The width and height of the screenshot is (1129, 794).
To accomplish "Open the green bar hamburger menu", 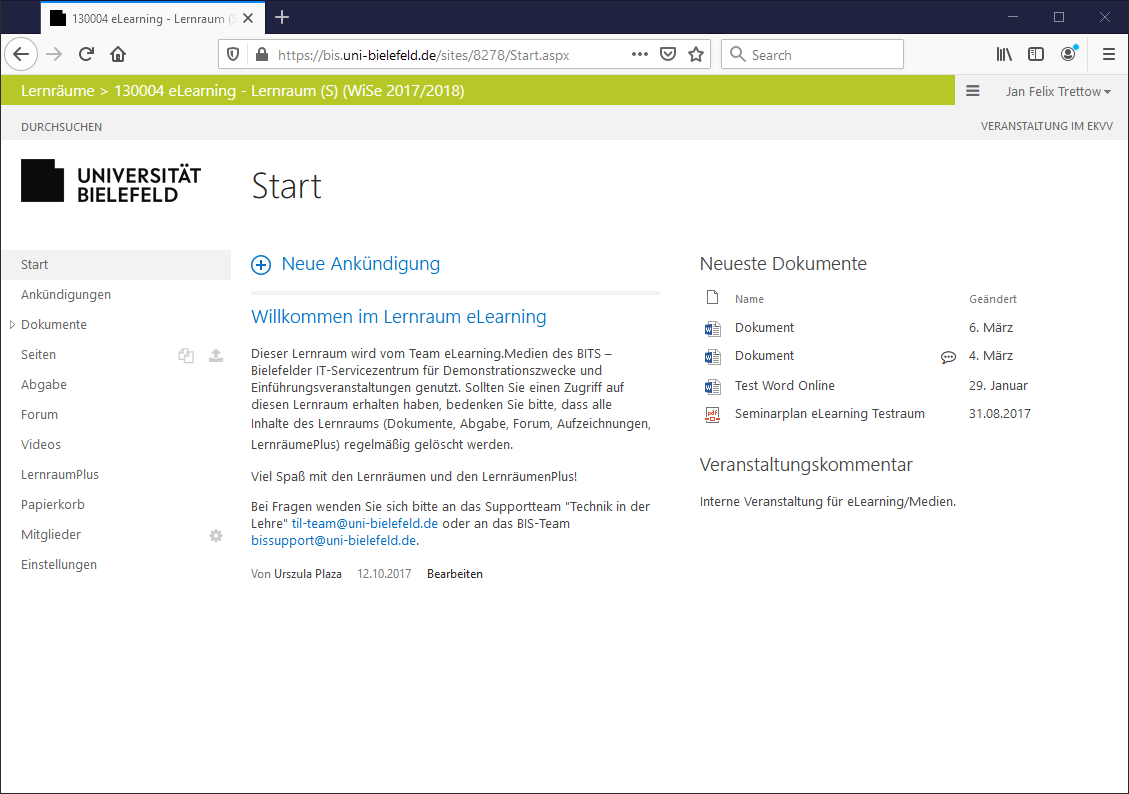I will [x=973, y=91].
